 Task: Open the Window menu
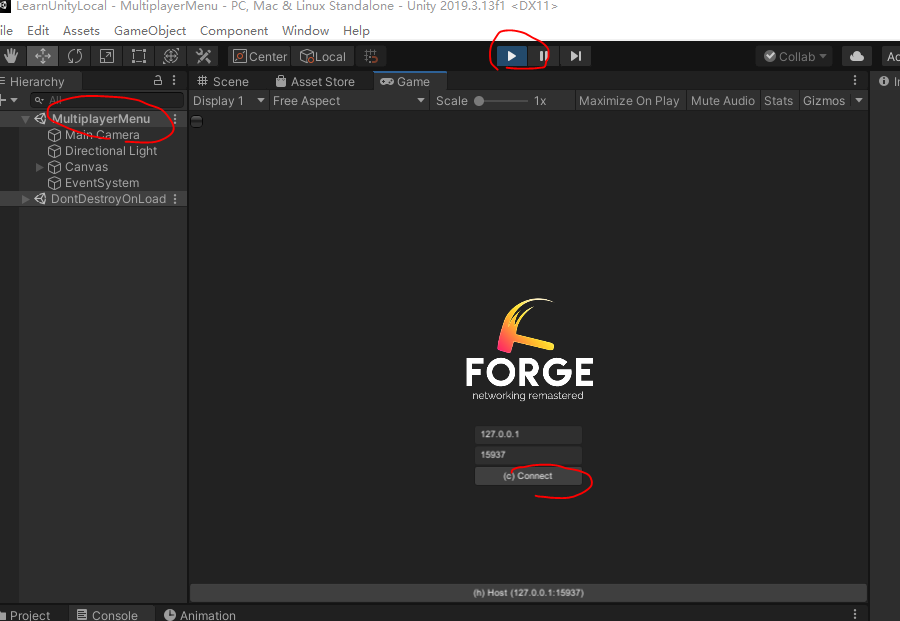click(x=305, y=30)
